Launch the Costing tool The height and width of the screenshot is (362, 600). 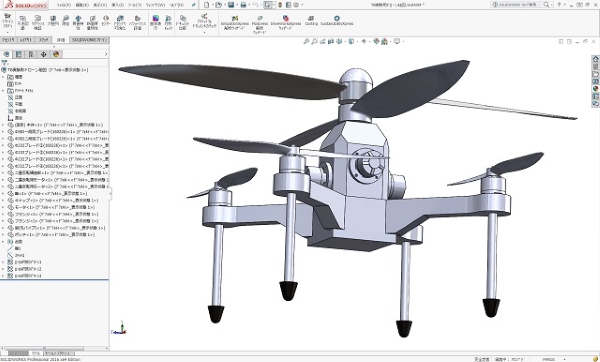(311, 21)
